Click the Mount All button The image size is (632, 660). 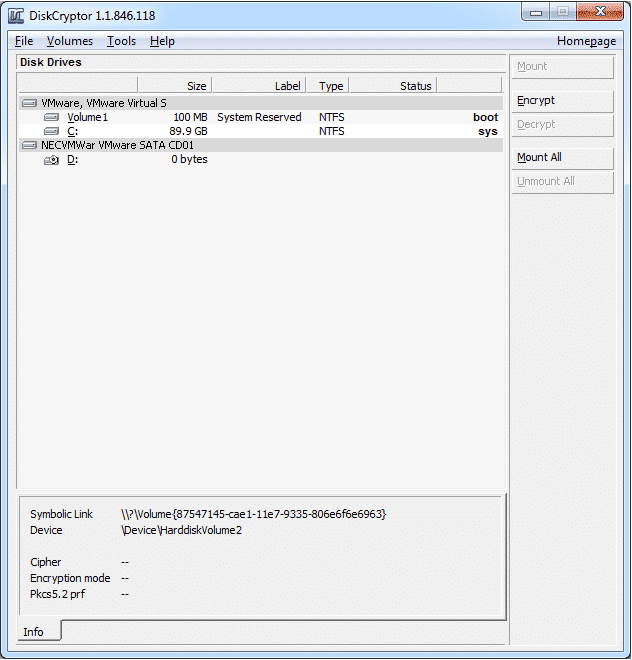pos(563,158)
